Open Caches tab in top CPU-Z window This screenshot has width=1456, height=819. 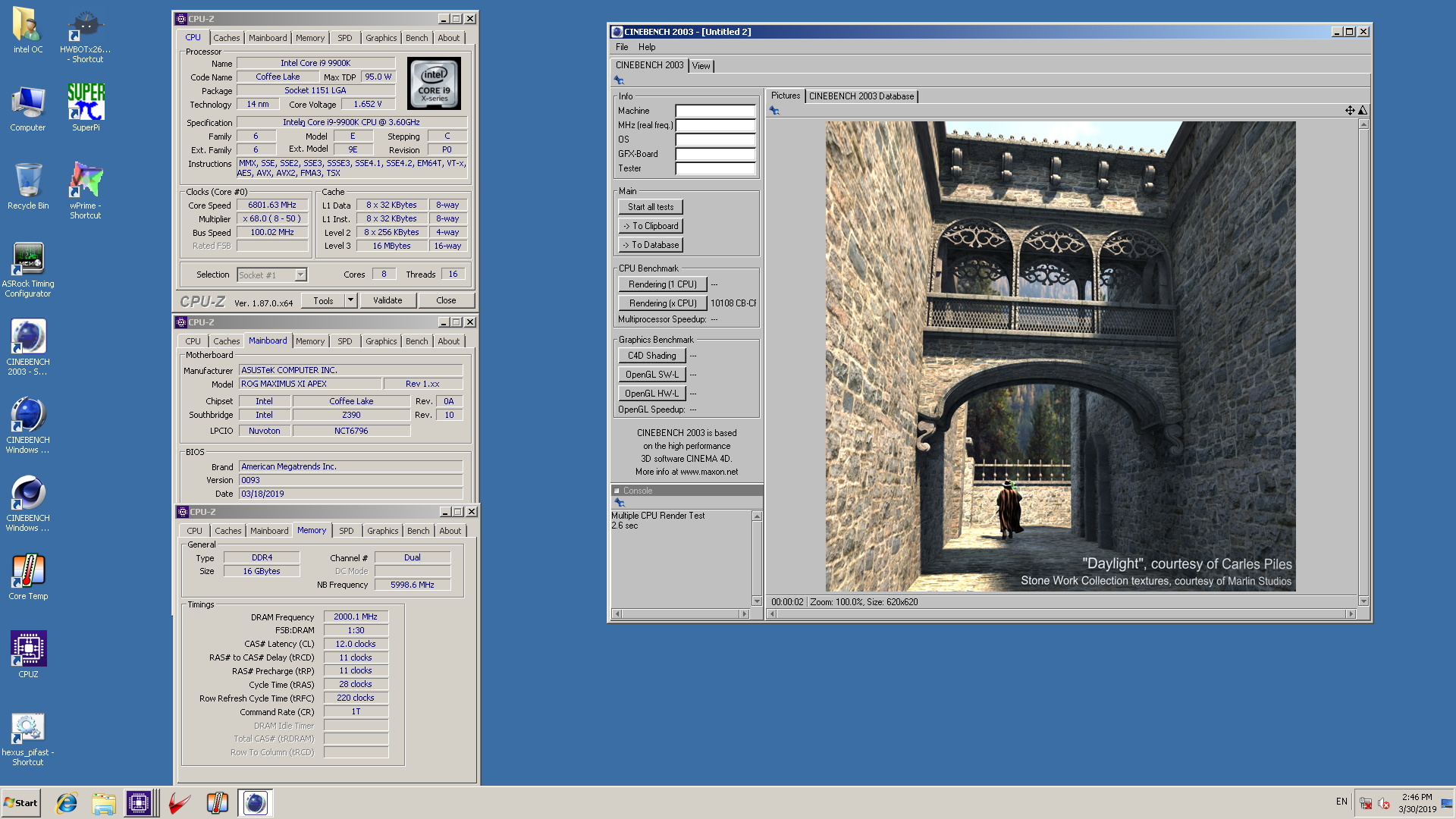(x=226, y=38)
